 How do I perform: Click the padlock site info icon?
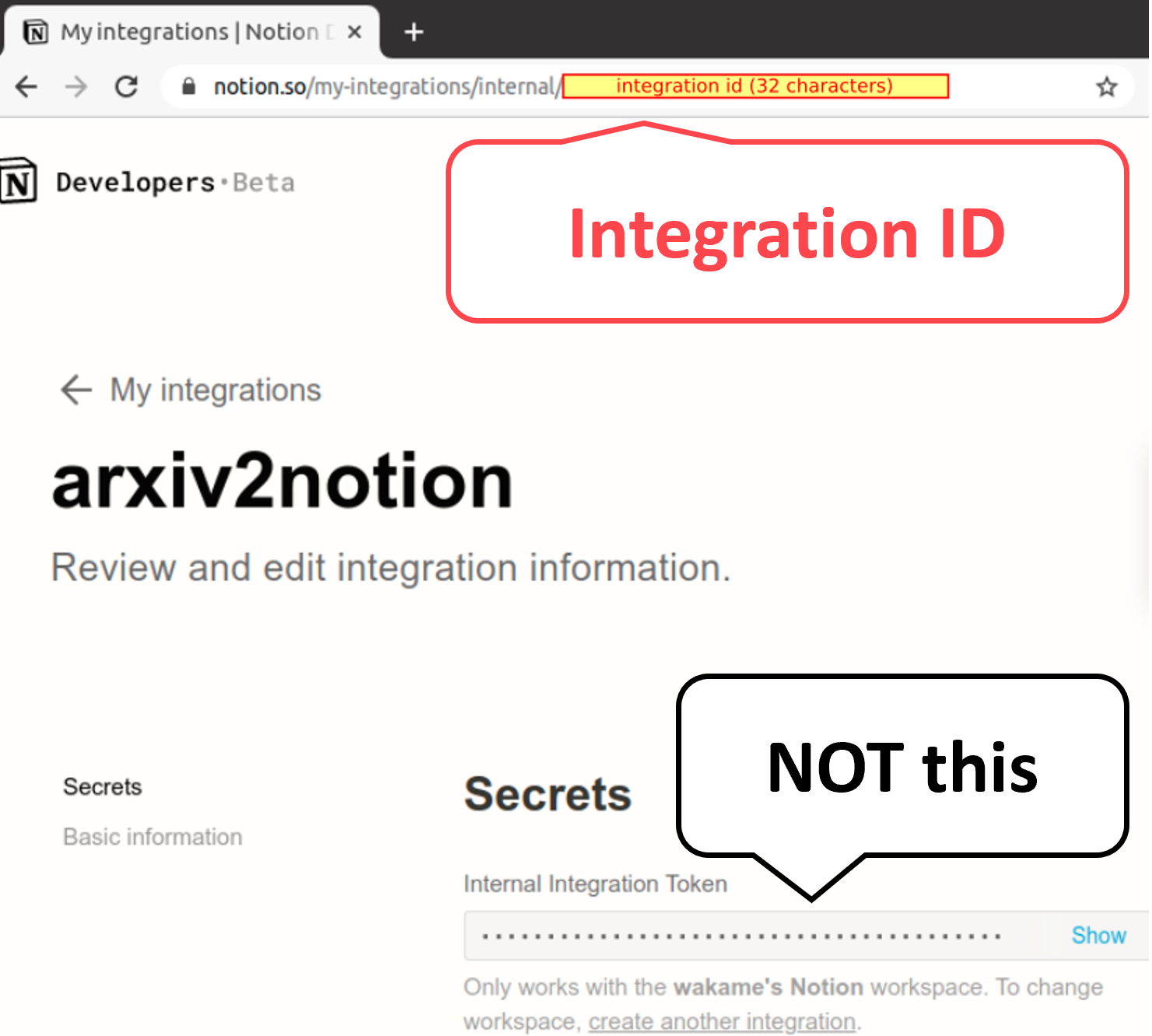188,86
